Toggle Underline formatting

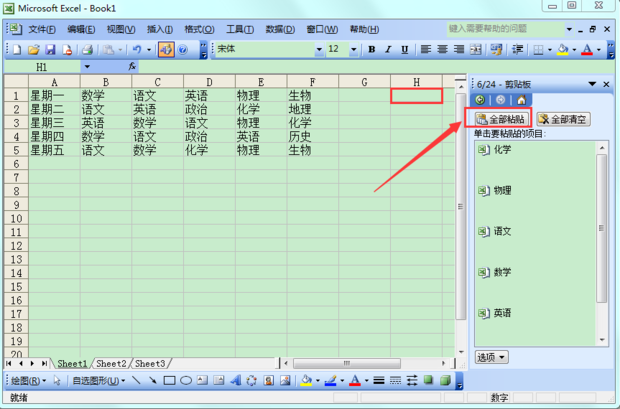405,49
